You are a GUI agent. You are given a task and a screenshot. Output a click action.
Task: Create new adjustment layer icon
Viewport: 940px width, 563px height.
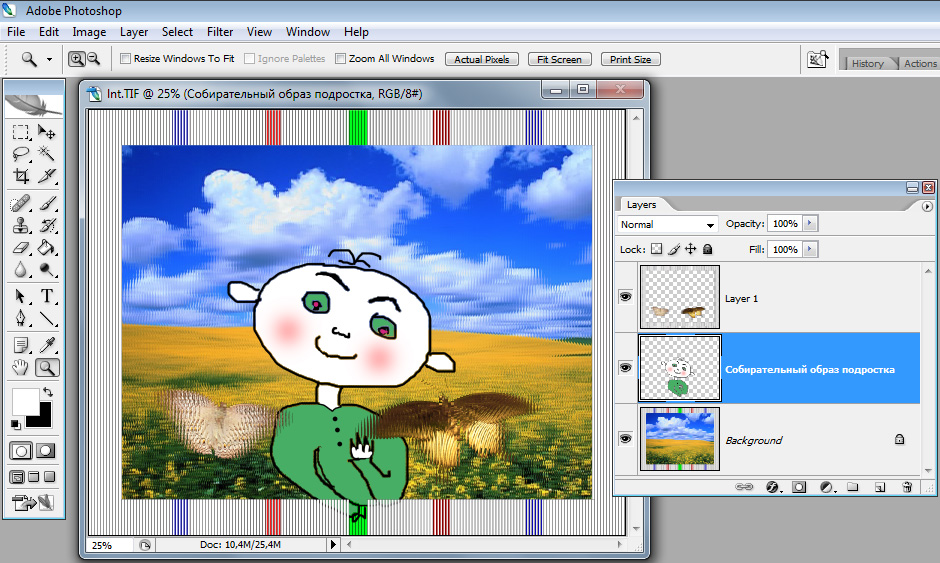coord(827,487)
